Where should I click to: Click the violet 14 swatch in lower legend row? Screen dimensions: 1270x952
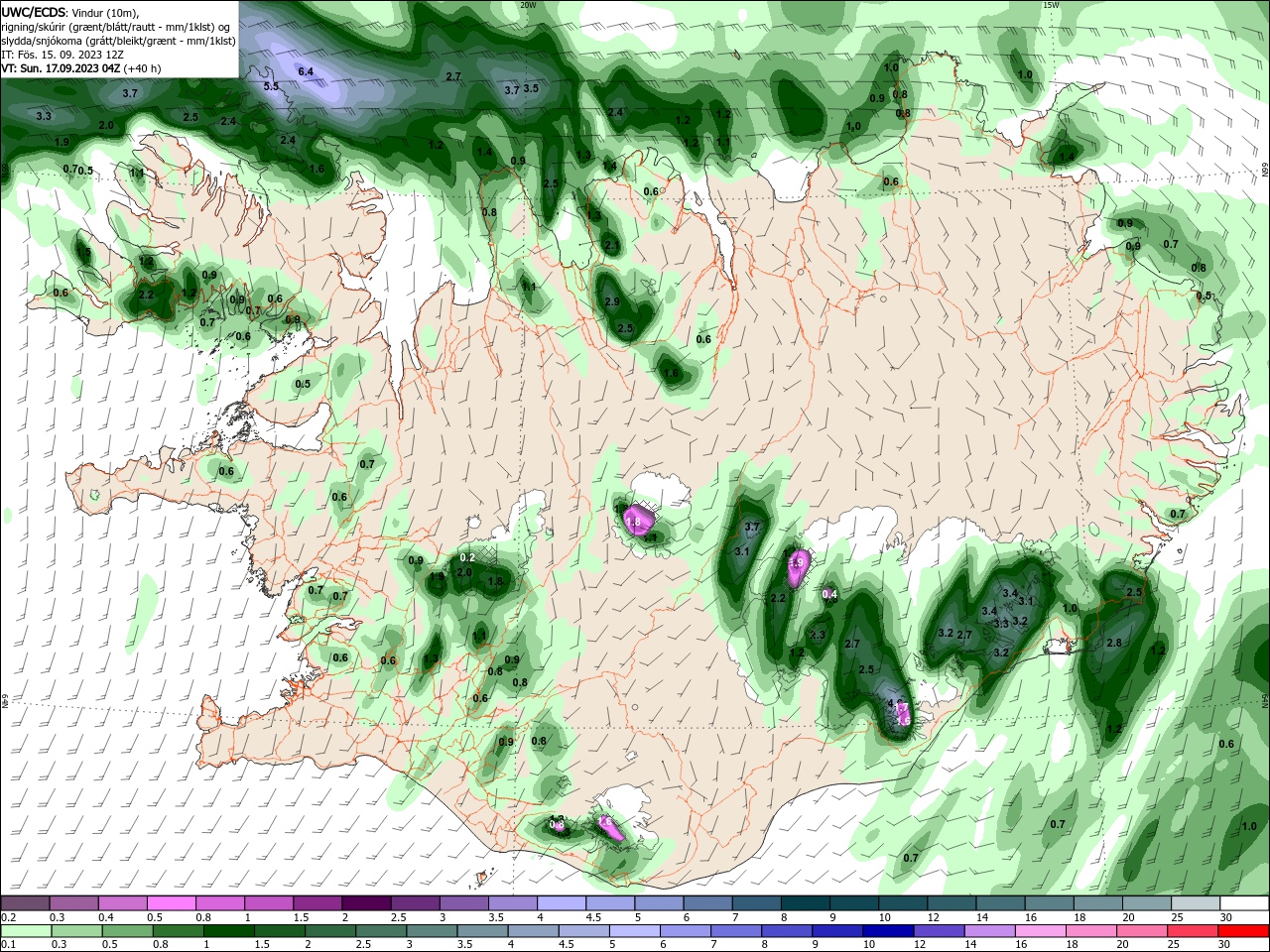click(x=990, y=931)
